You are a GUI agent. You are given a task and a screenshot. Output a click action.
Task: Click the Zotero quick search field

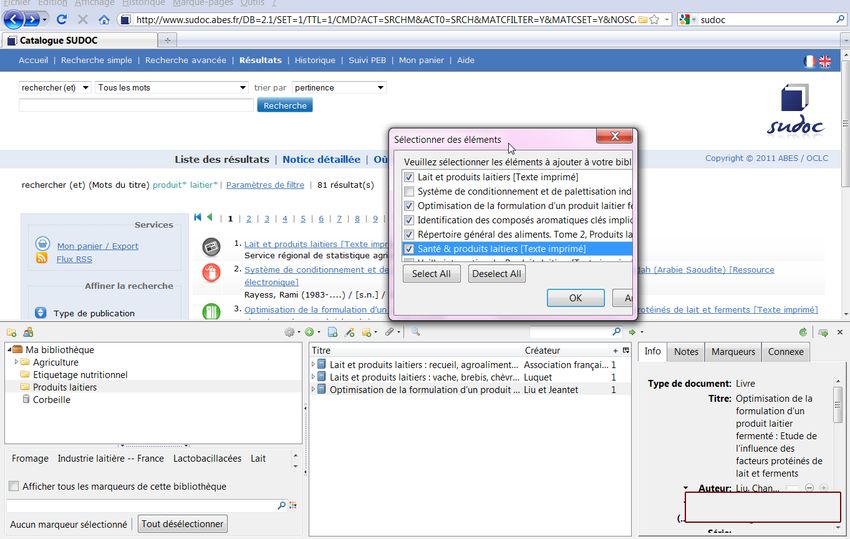(576, 331)
